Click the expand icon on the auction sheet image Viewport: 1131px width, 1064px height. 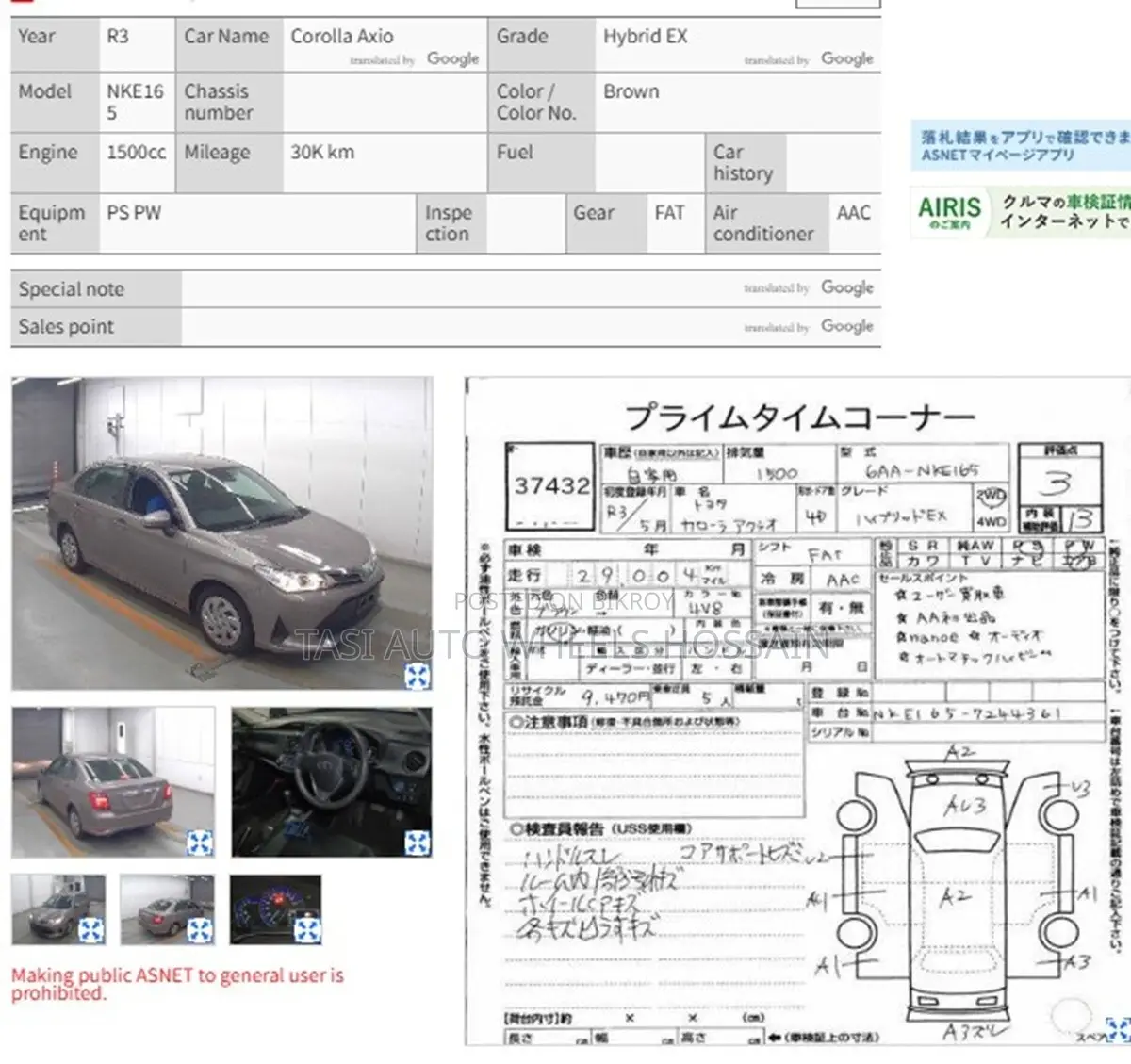(x=1119, y=1030)
